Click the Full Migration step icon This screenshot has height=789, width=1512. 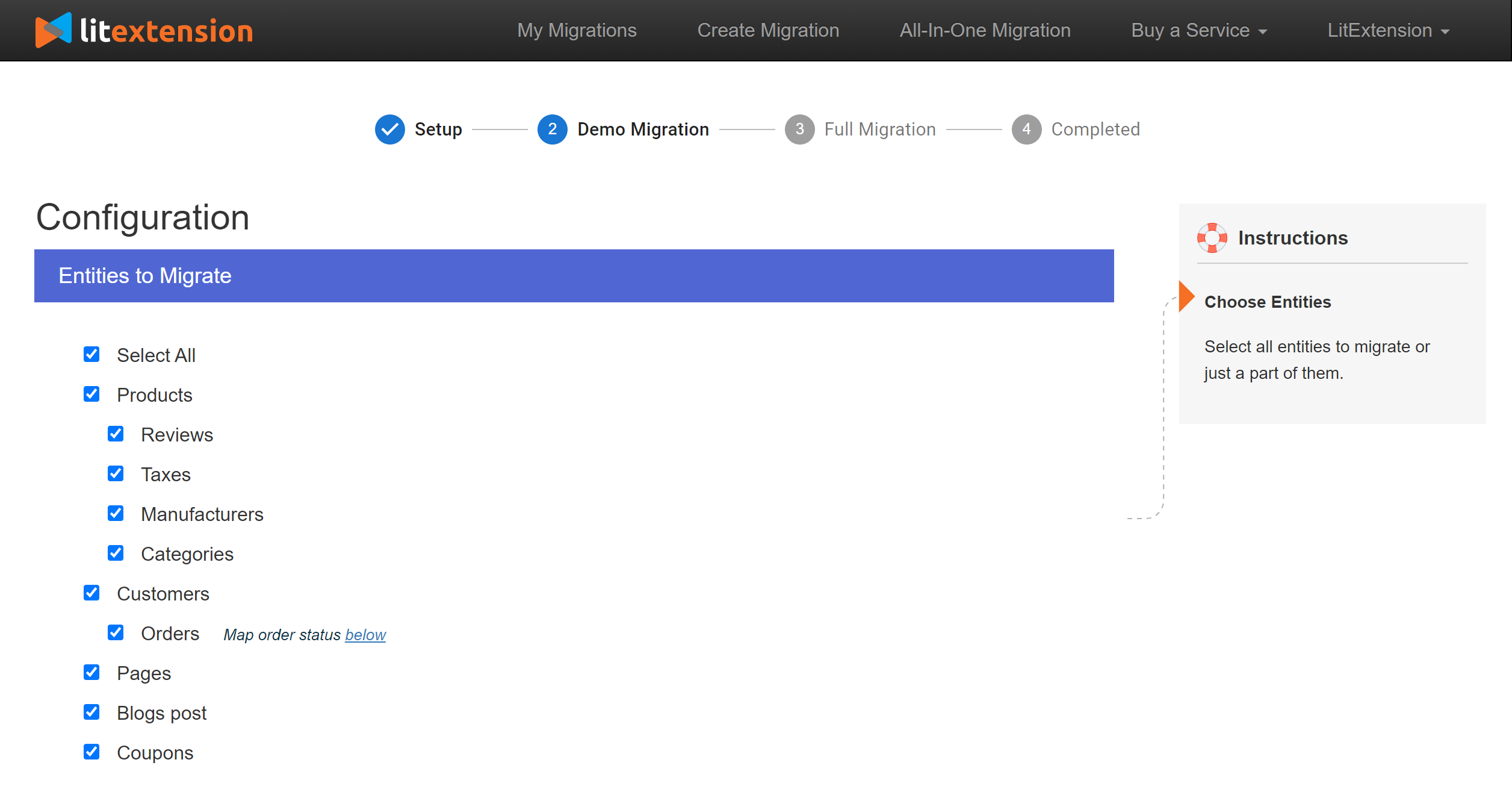click(x=799, y=128)
